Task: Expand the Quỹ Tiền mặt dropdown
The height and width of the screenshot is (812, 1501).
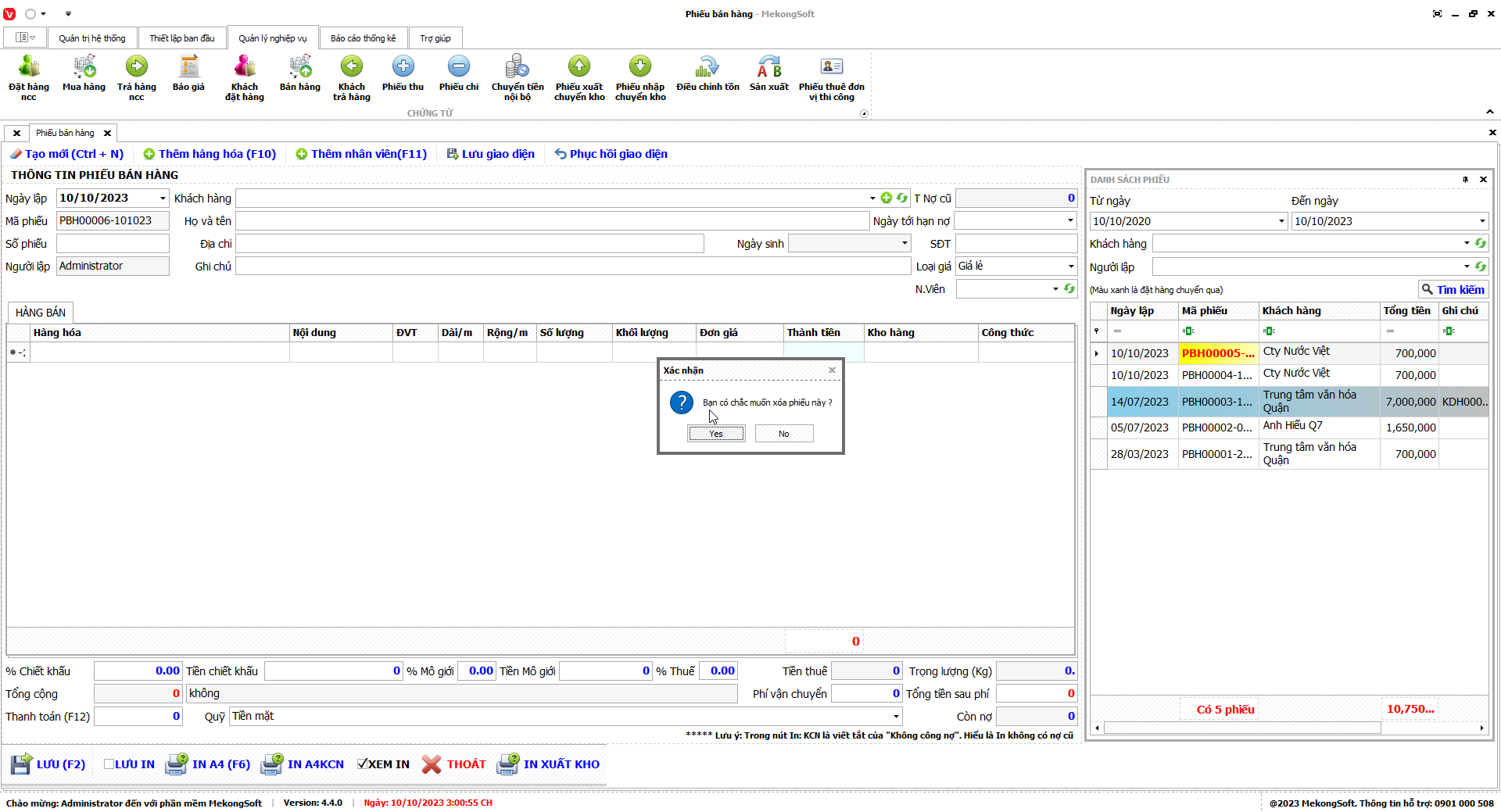Action: point(896,717)
